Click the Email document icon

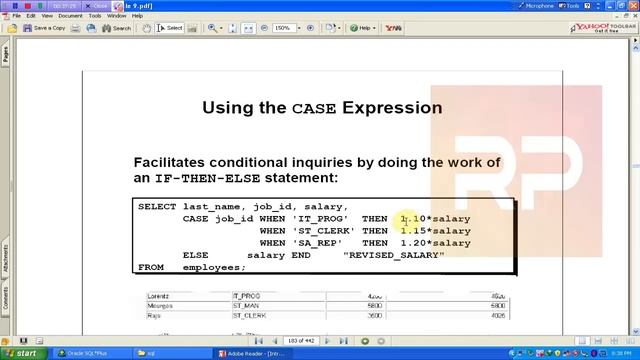pyautogui.click(x=91, y=28)
